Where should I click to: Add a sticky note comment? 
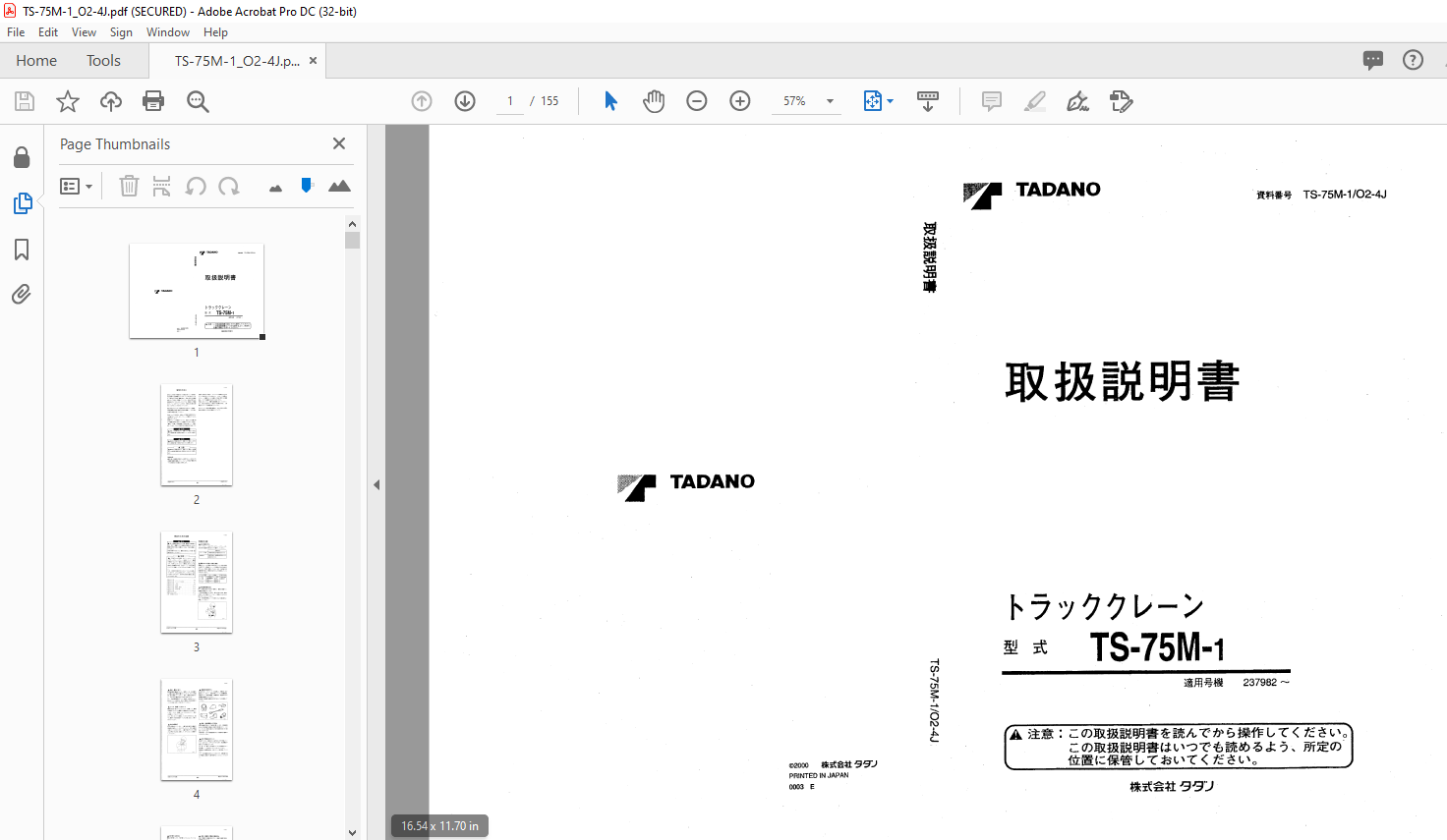pos(992,101)
